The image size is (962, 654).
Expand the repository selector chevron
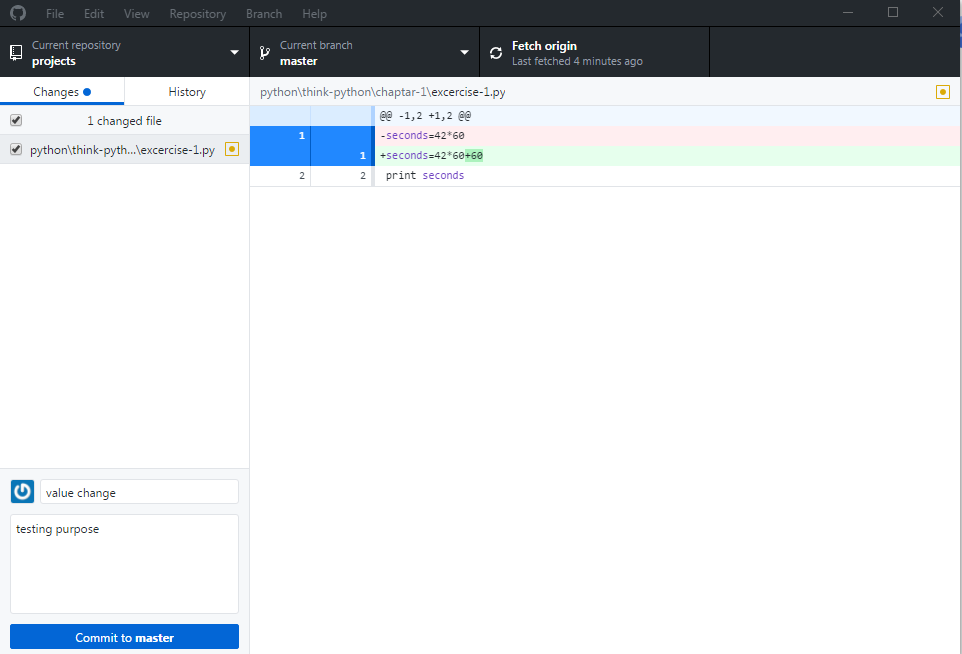point(234,52)
